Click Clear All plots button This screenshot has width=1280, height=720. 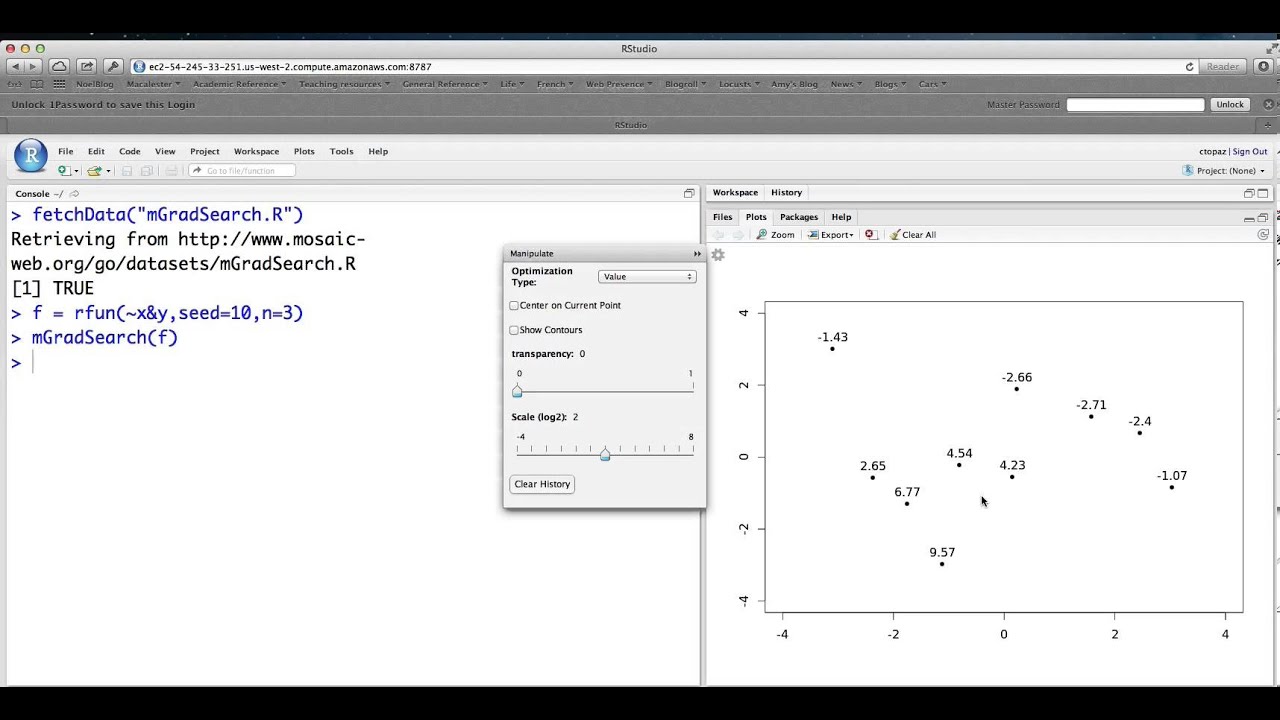[913, 235]
